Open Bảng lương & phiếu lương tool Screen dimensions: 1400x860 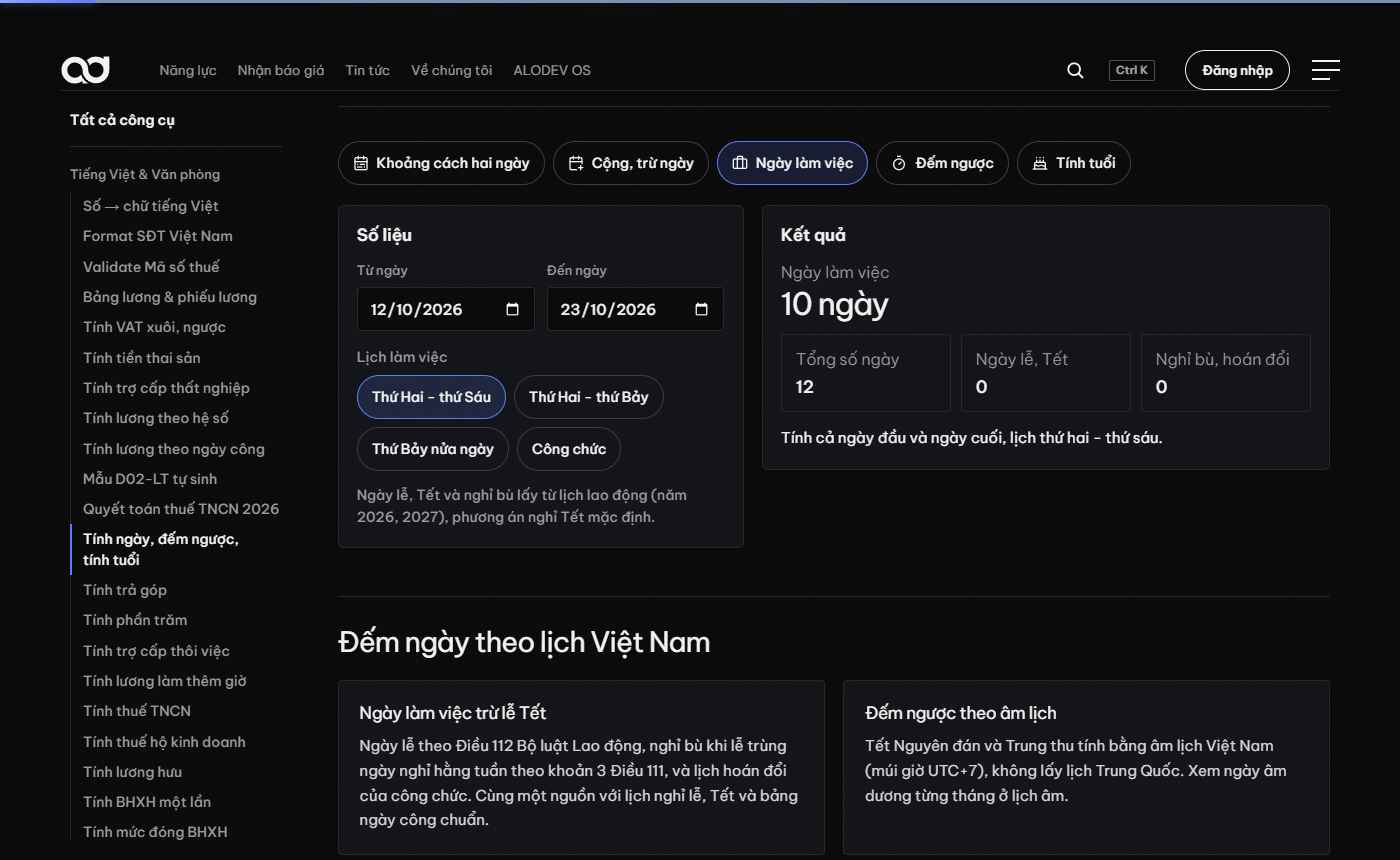click(170, 297)
